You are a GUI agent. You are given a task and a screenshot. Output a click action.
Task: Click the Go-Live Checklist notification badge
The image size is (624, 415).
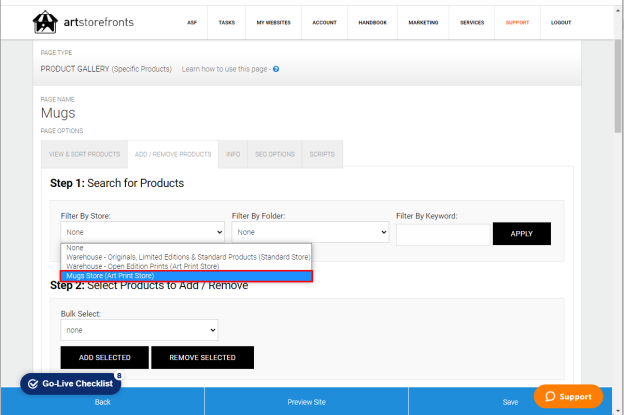[x=119, y=375]
